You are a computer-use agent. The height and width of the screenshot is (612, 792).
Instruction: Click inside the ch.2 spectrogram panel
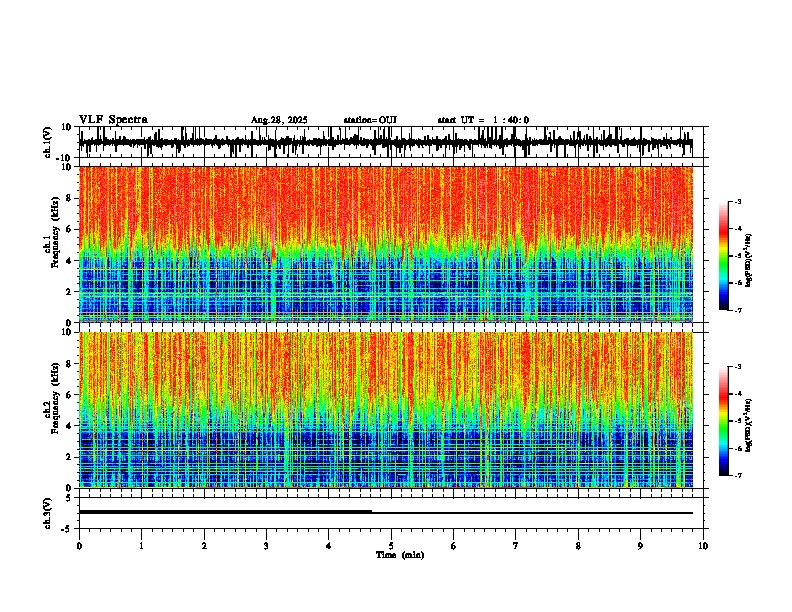(x=386, y=410)
